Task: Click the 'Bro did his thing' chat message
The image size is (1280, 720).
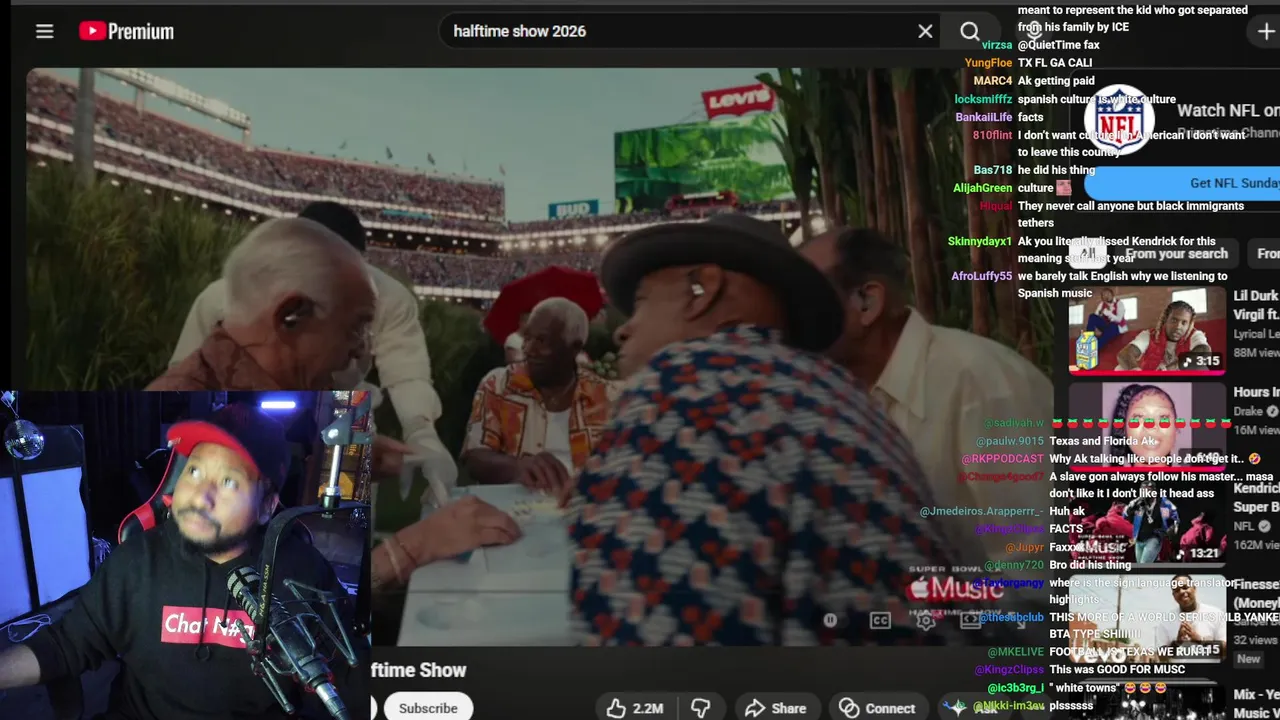Action: coord(1090,565)
